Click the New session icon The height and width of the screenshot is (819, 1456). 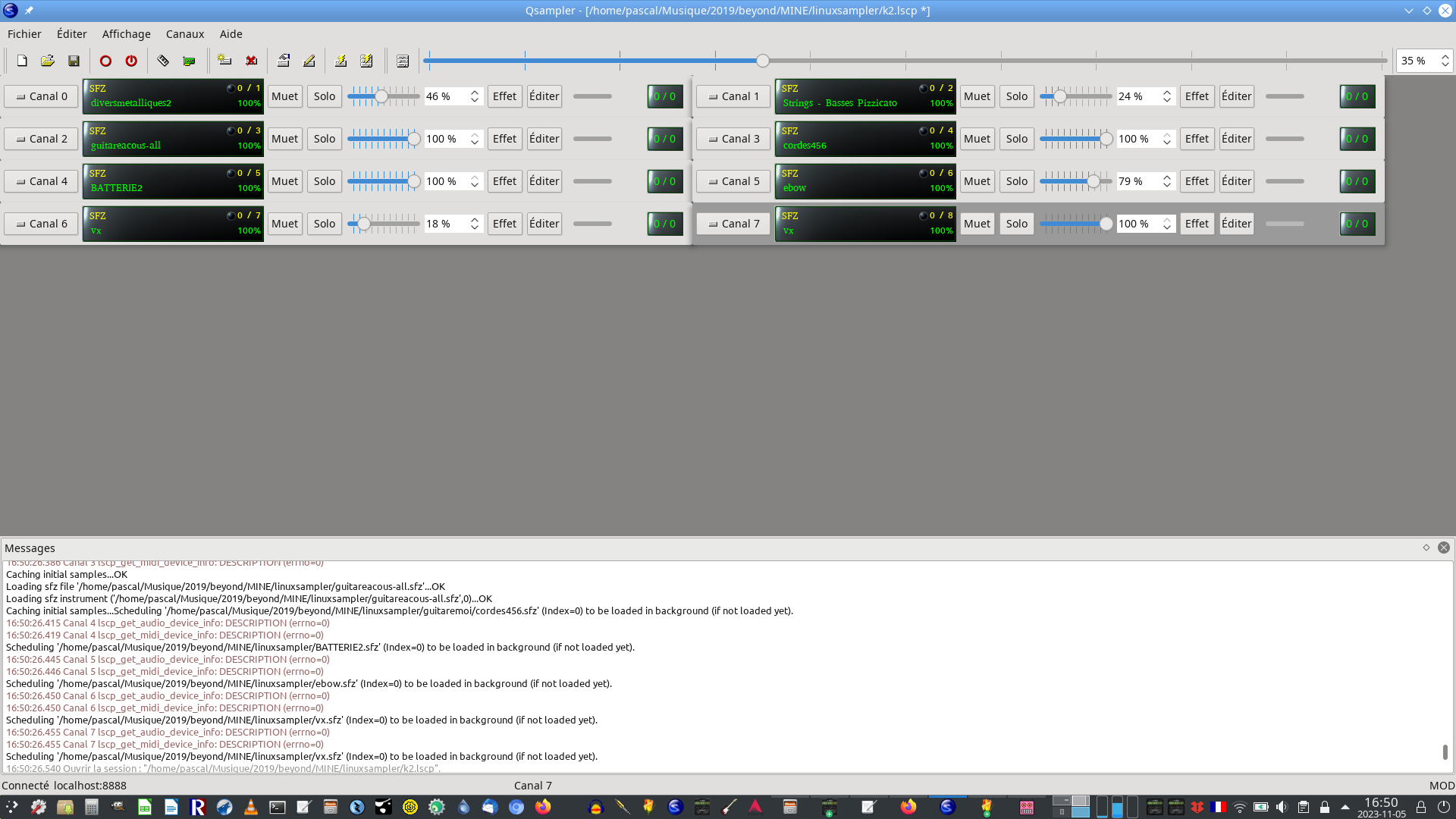[x=22, y=61]
